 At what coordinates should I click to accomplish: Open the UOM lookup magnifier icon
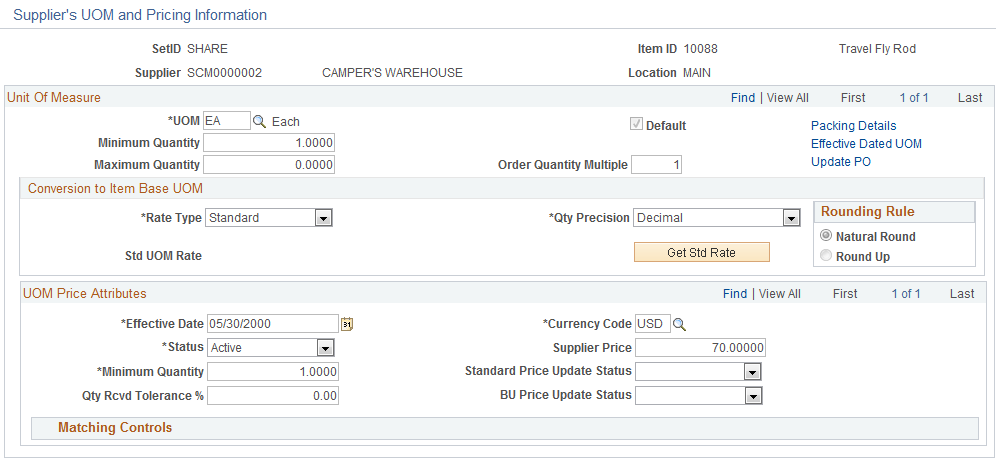pyautogui.click(x=259, y=121)
